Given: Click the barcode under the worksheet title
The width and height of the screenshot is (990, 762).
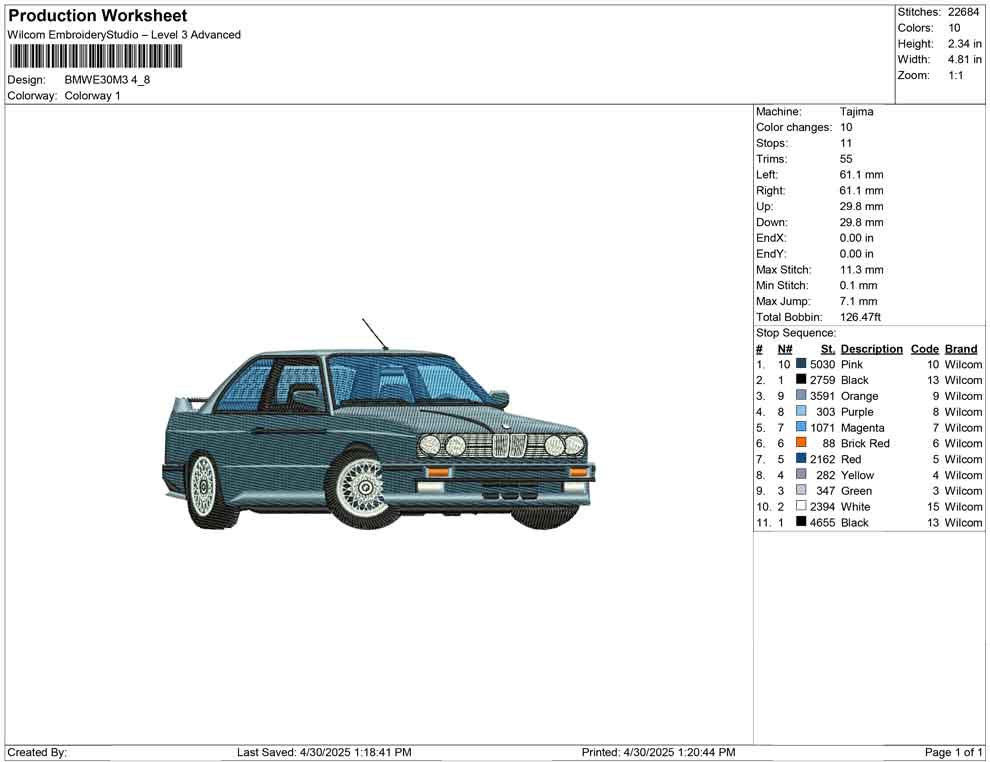Looking at the screenshot, I should [95, 56].
